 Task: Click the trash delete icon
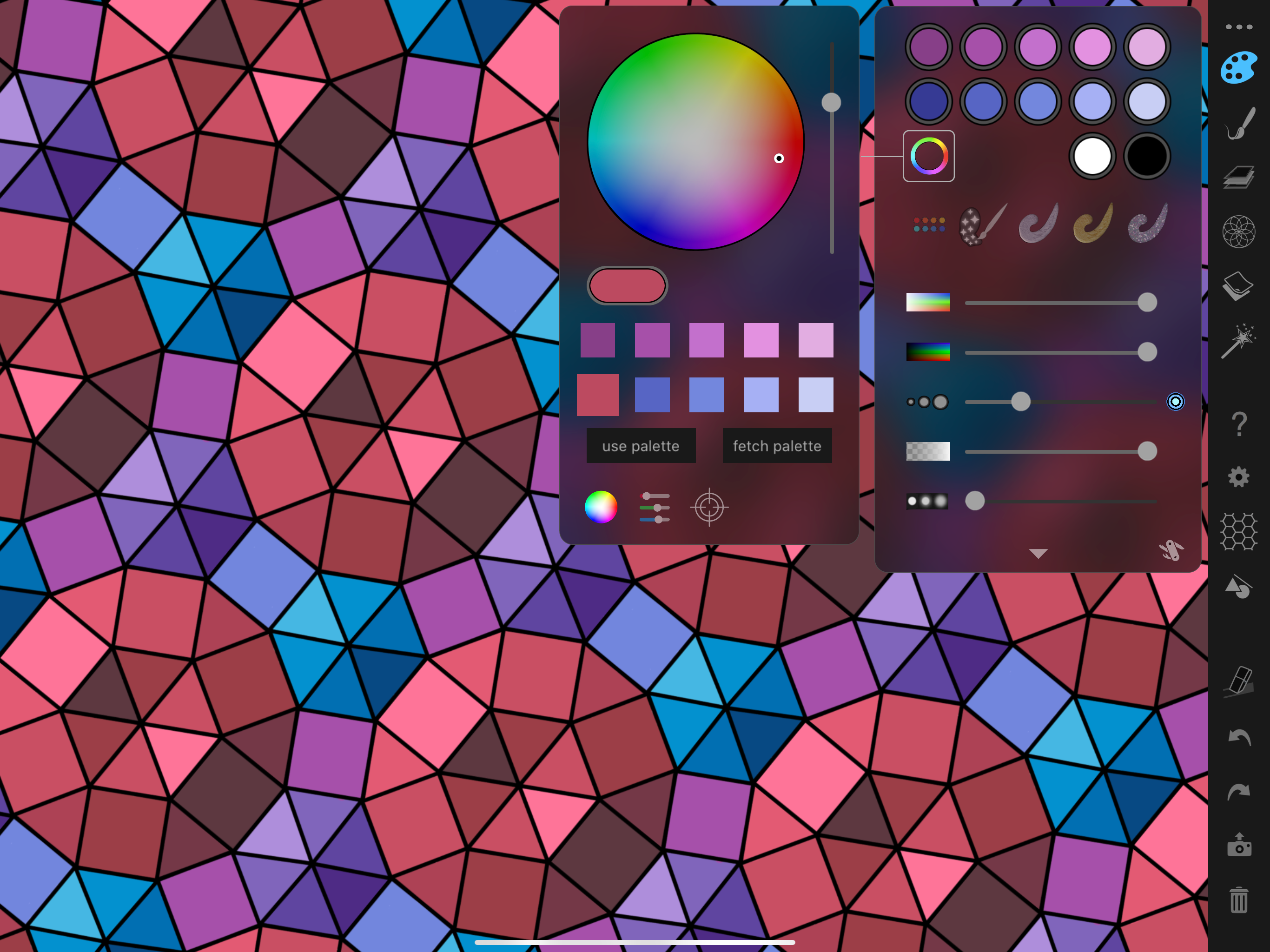pyautogui.click(x=1238, y=899)
